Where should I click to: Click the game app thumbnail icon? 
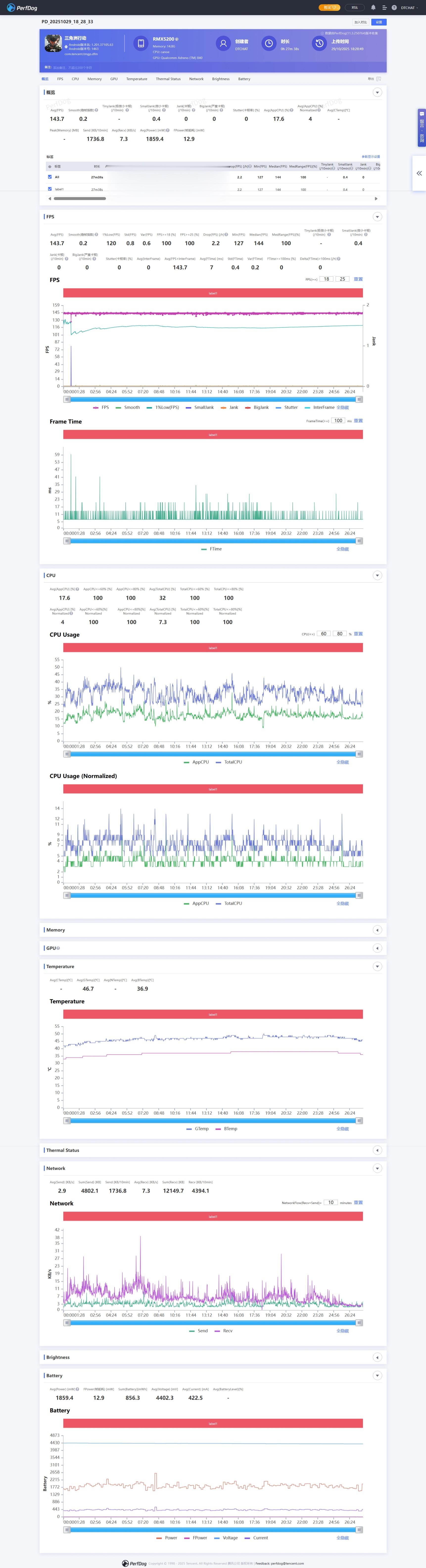click(52, 44)
